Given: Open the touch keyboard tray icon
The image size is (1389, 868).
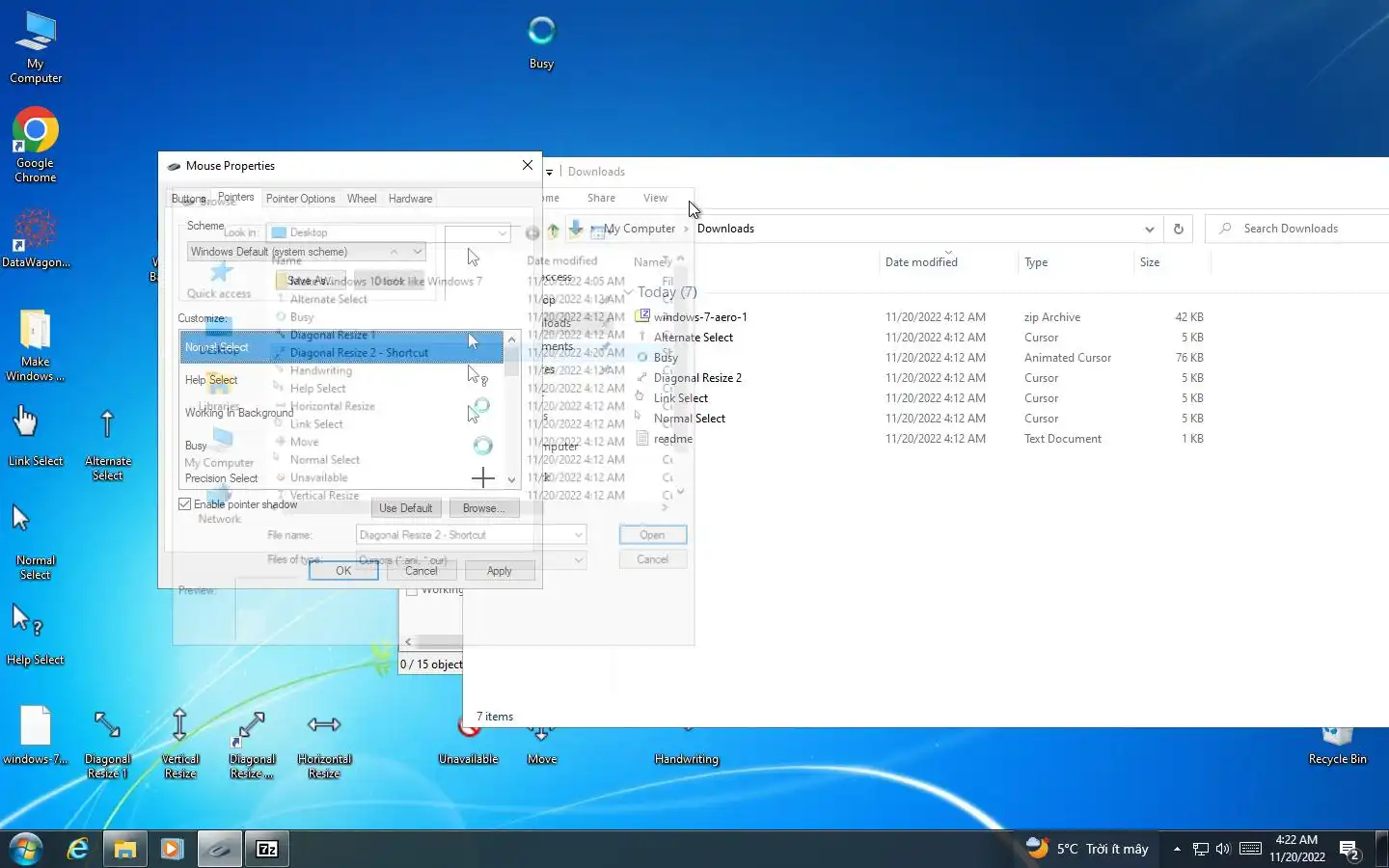Looking at the screenshot, I should click(1250, 849).
